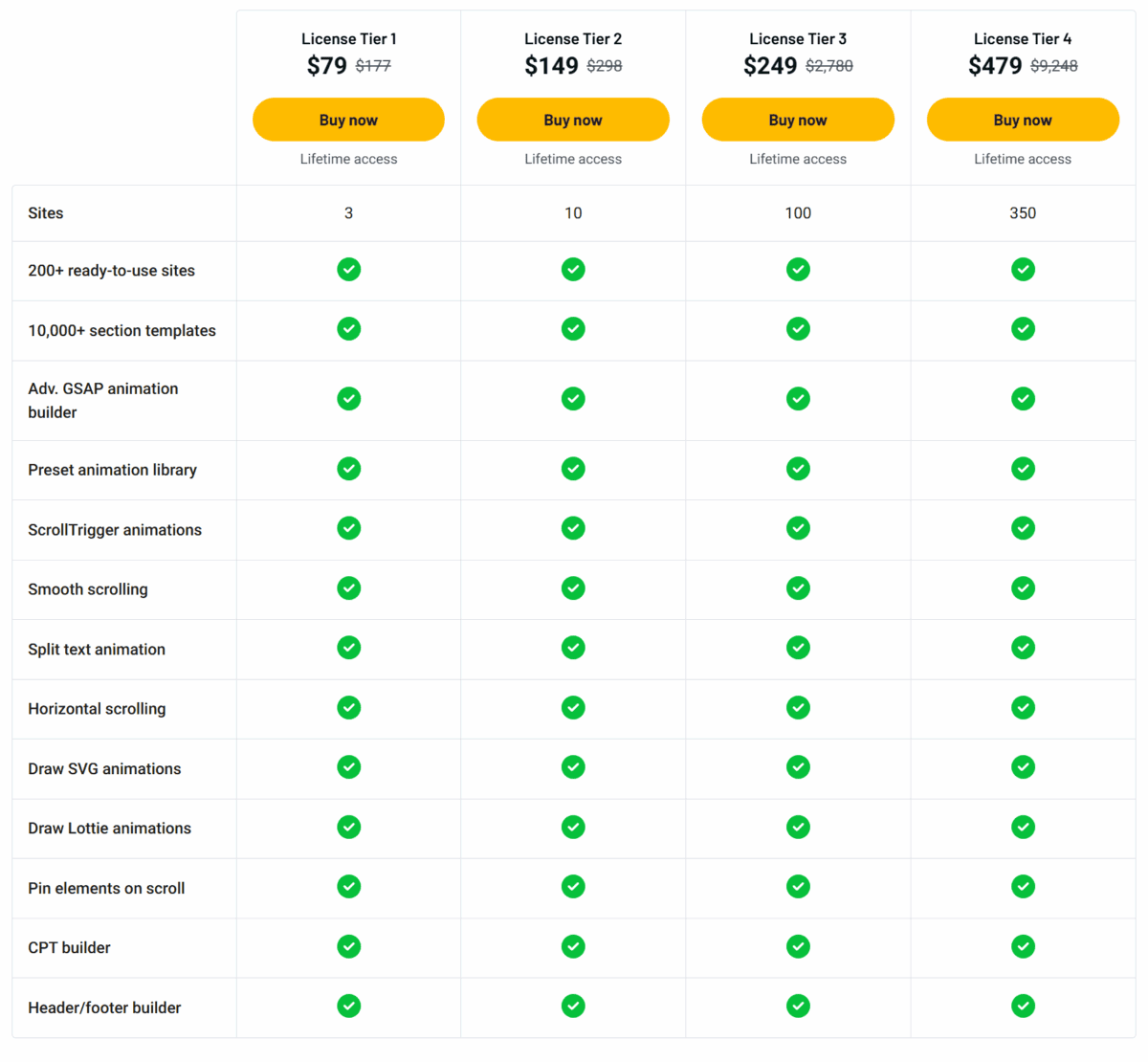The height and width of the screenshot is (1062, 1148).
Task: Click the License Tier 3 heading
Action: pyautogui.click(x=798, y=39)
